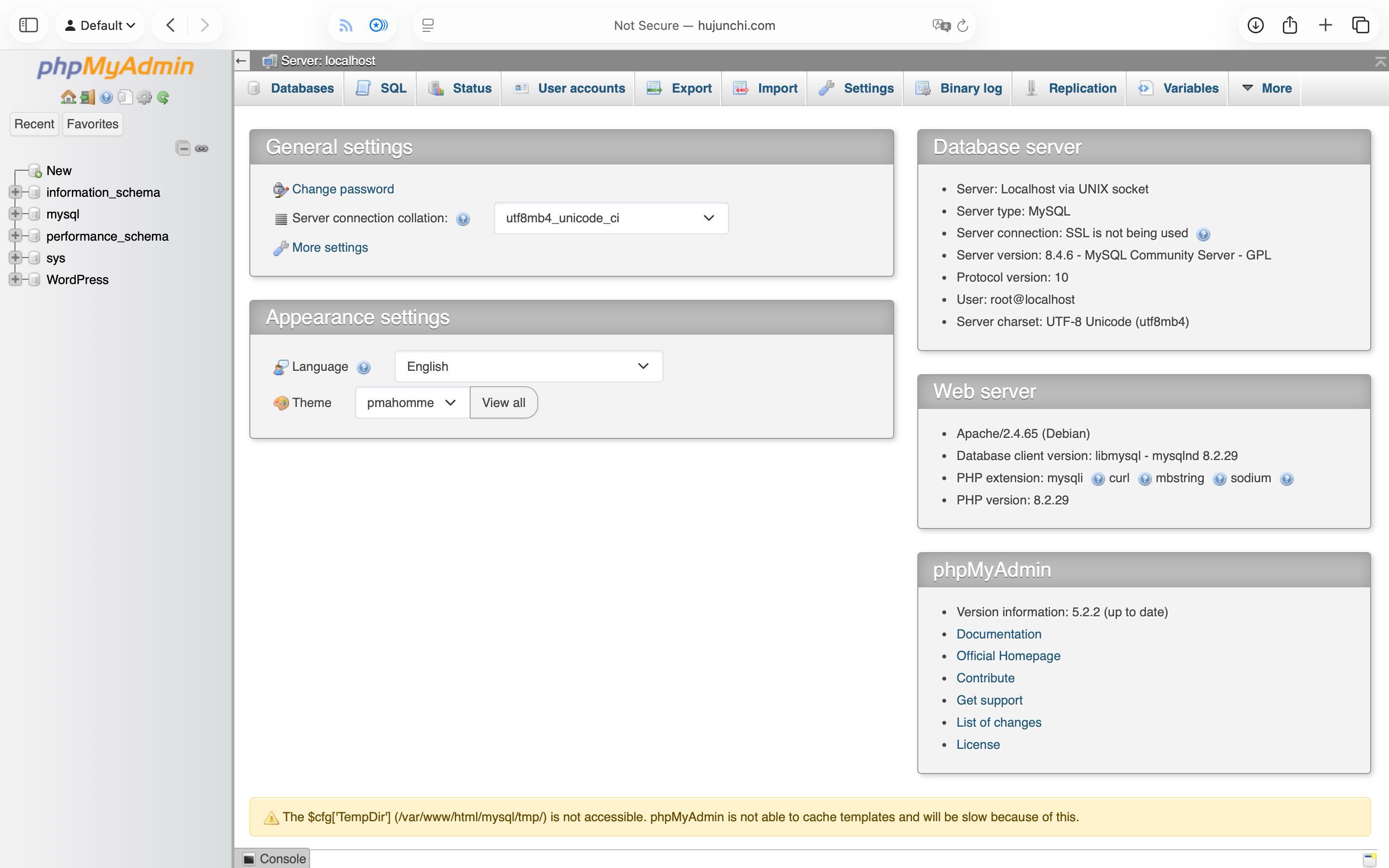Click Safari reload page icon
Screen dimensions: 1389x868
[963, 25]
